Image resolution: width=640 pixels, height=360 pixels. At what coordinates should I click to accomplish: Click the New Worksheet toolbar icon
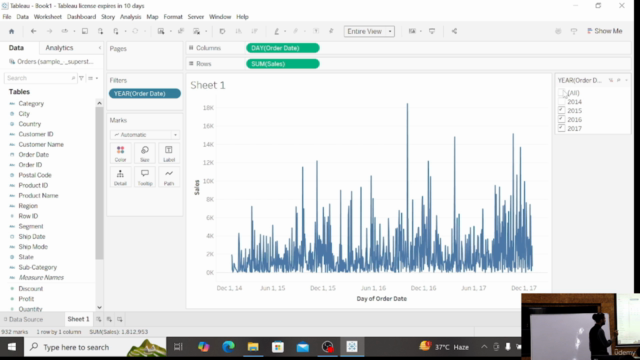pyautogui.click(x=161, y=31)
